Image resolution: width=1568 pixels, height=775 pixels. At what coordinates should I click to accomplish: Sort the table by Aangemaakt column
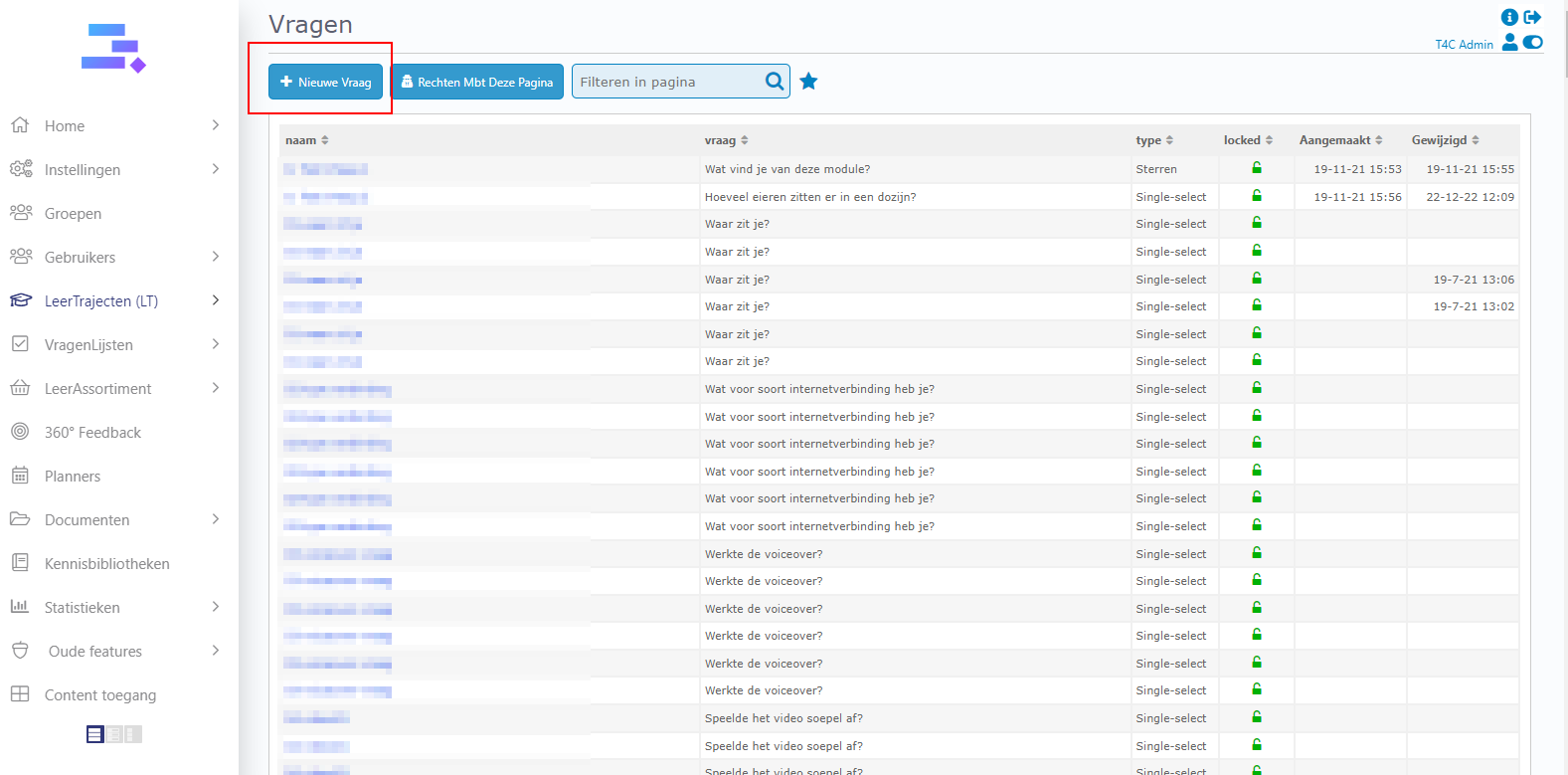(1340, 140)
